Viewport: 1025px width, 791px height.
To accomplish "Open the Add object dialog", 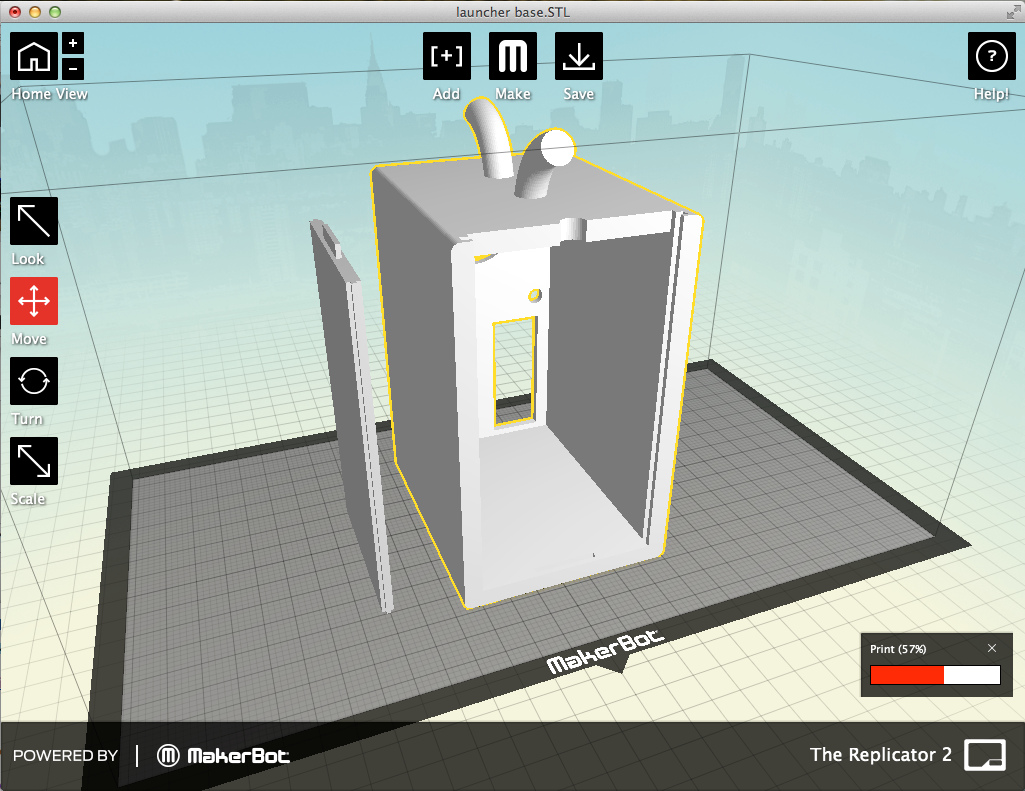I will pyautogui.click(x=446, y=57).
